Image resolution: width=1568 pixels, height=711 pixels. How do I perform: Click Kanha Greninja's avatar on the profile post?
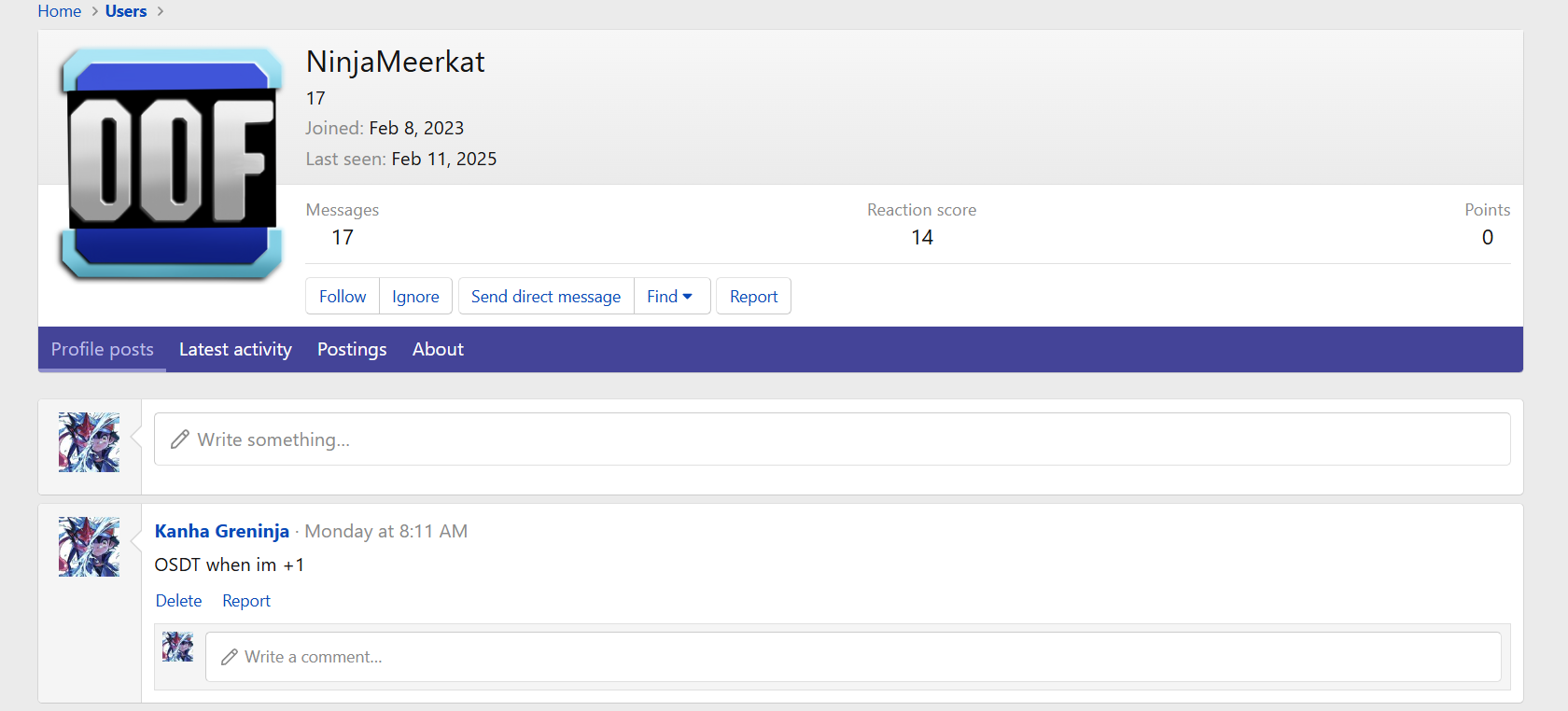point(89,547)
